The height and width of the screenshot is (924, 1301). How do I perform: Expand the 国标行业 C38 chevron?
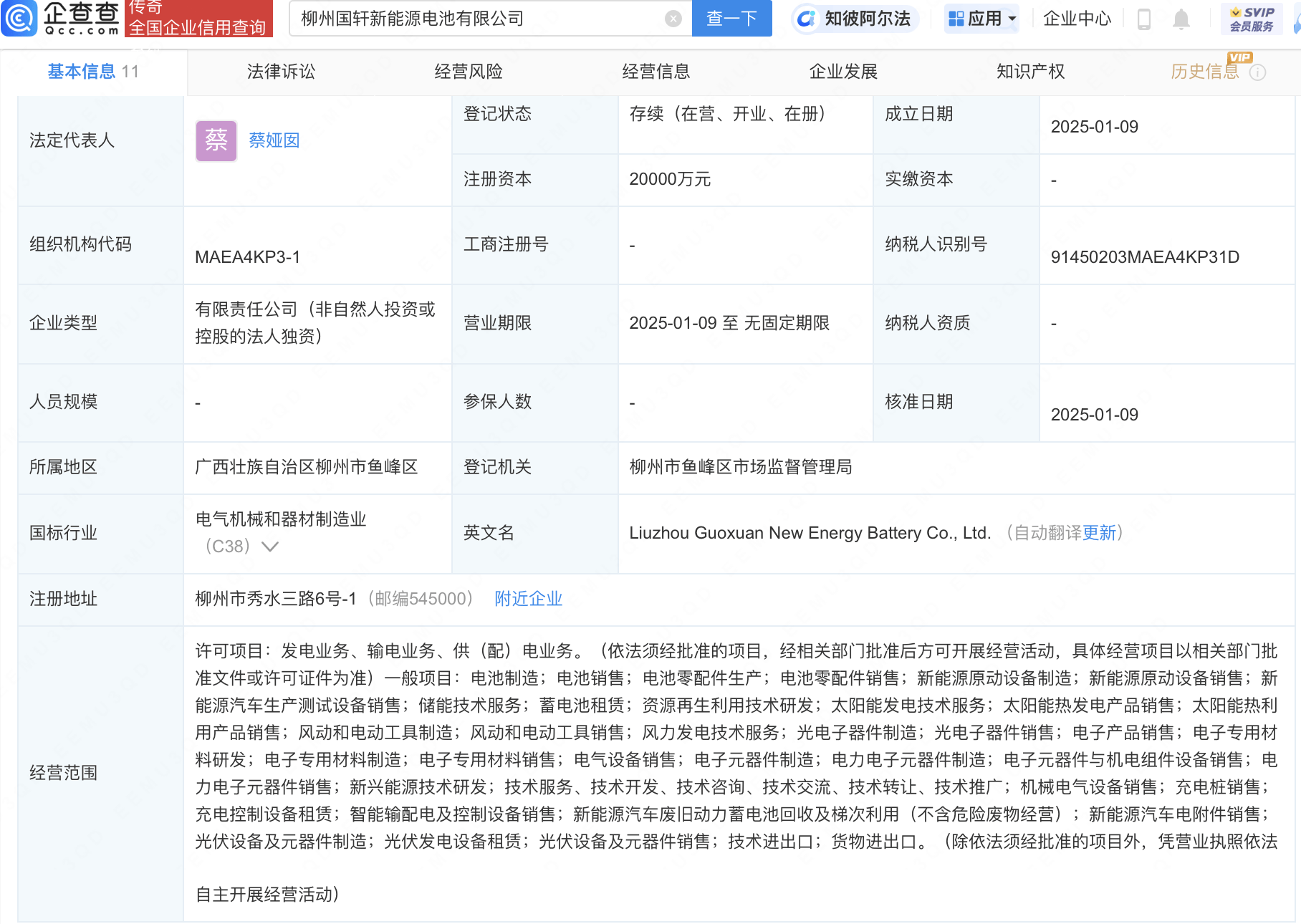(x=269, y=547)
